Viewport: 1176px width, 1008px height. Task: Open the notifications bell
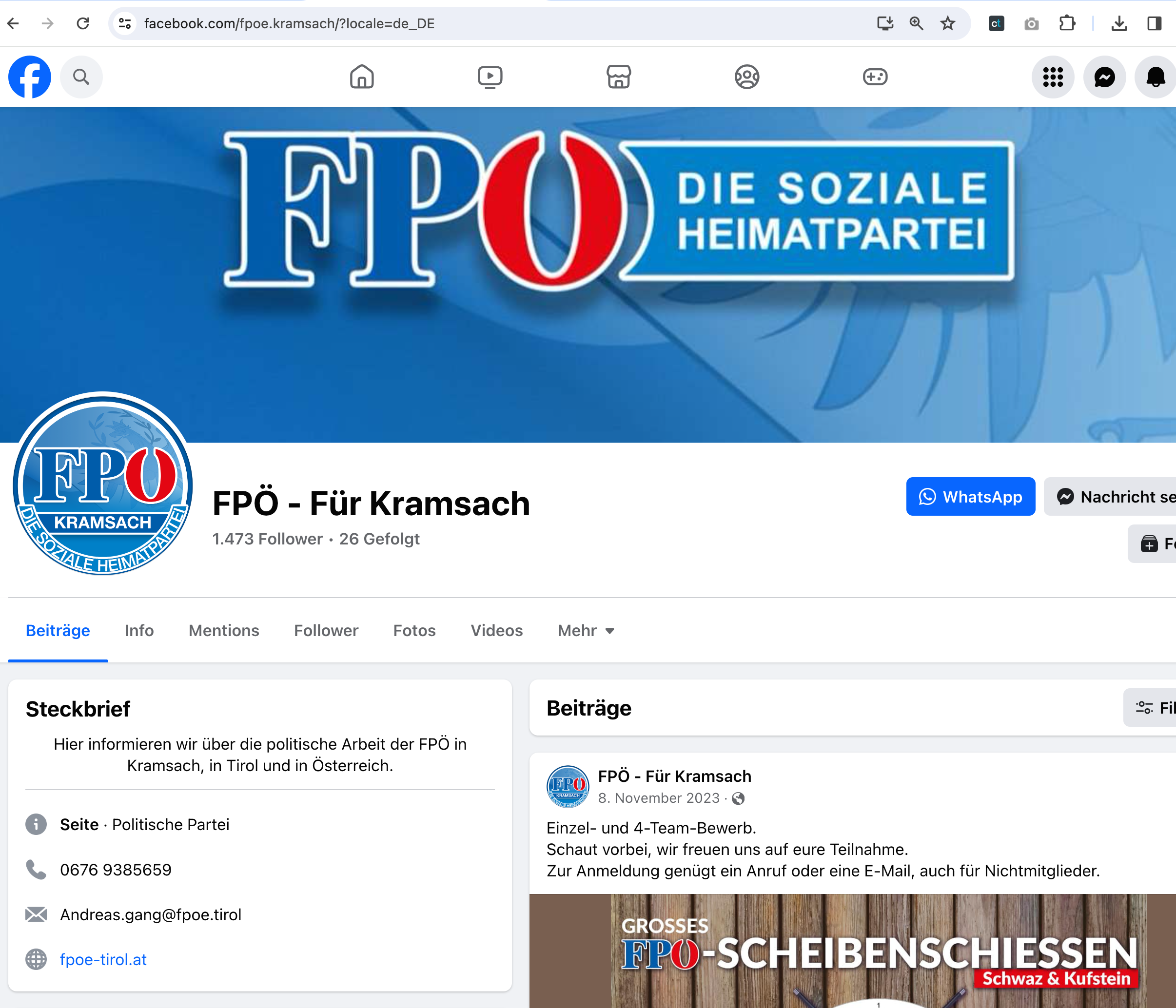[x=1156, y=77]
